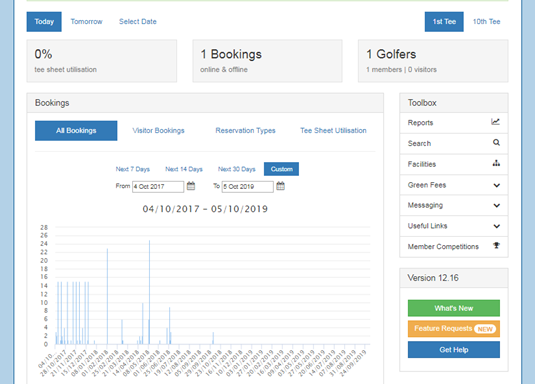Open the Reports chart icon
This screenshot has width=535, height=384.
(495, 122)
